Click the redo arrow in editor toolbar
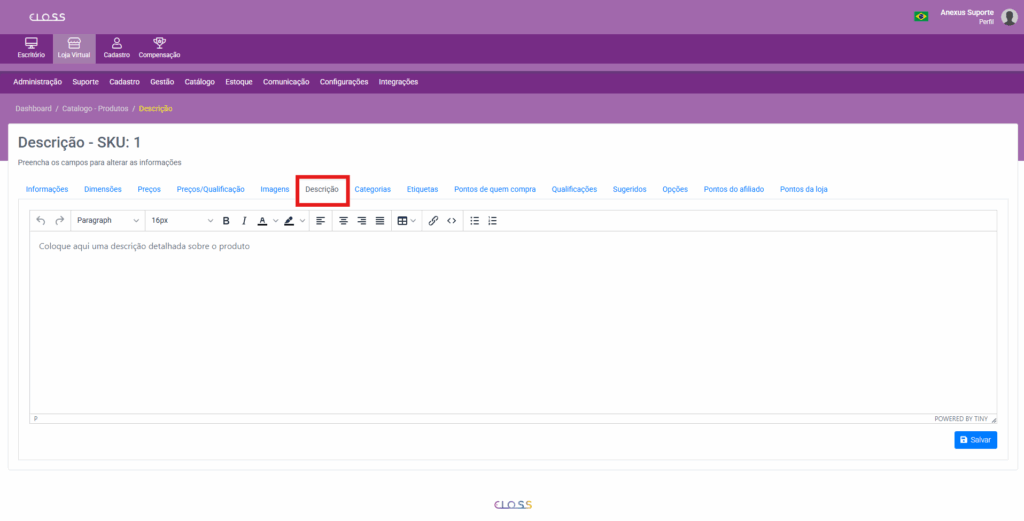The height and width of the screenshot is (521, 1024). (x=59, y=220)
